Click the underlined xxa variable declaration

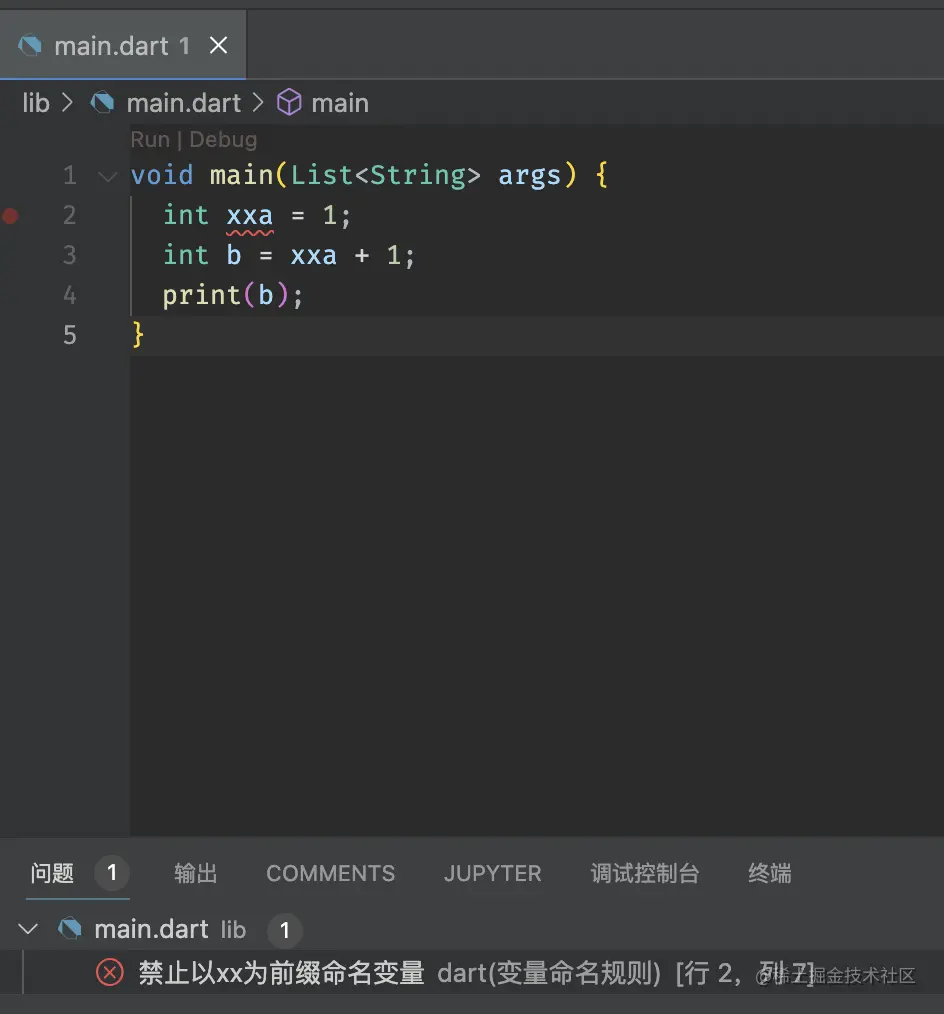tap(250, 216)
